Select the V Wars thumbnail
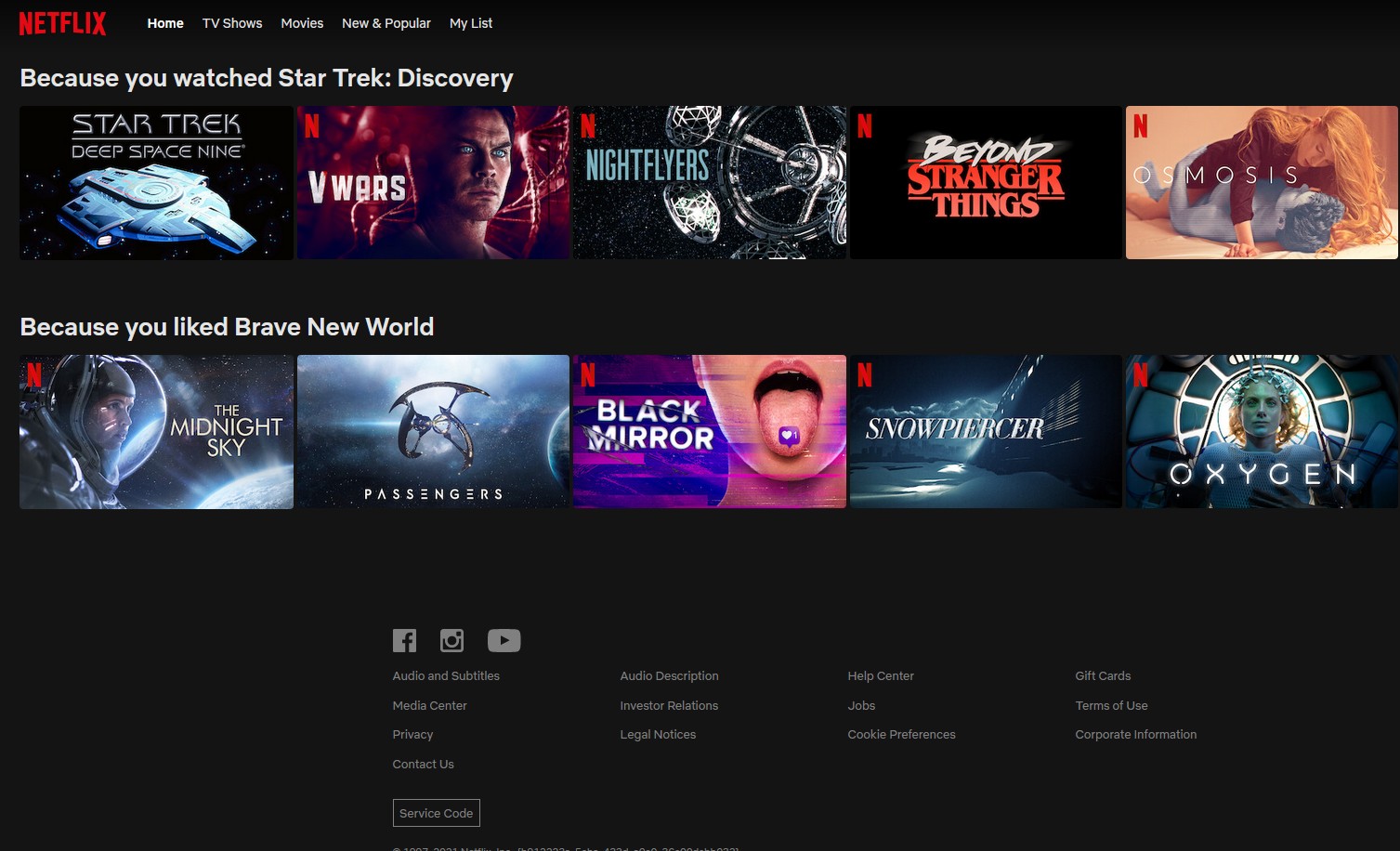The width and height of the screenshot is (1400, 851). [433, 182]
